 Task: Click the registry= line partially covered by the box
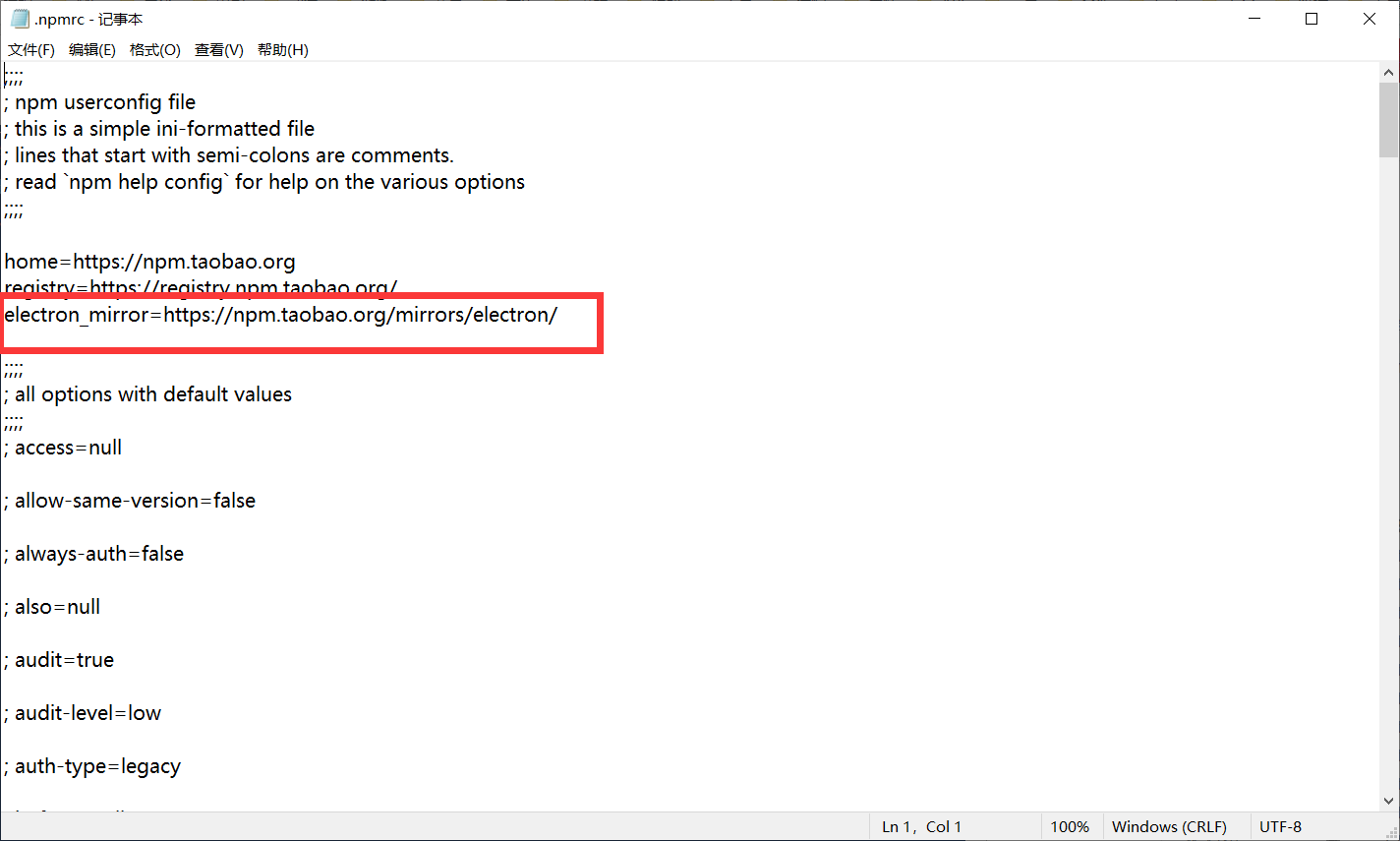click(x=201, y=287)
